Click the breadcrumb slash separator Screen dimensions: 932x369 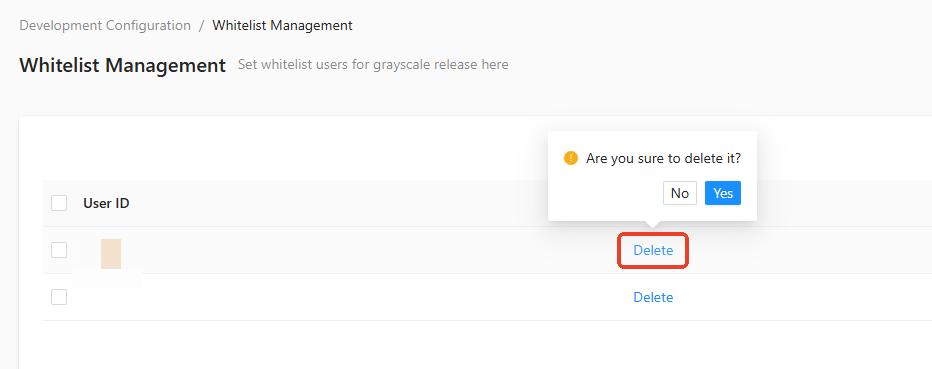[201, 26]
